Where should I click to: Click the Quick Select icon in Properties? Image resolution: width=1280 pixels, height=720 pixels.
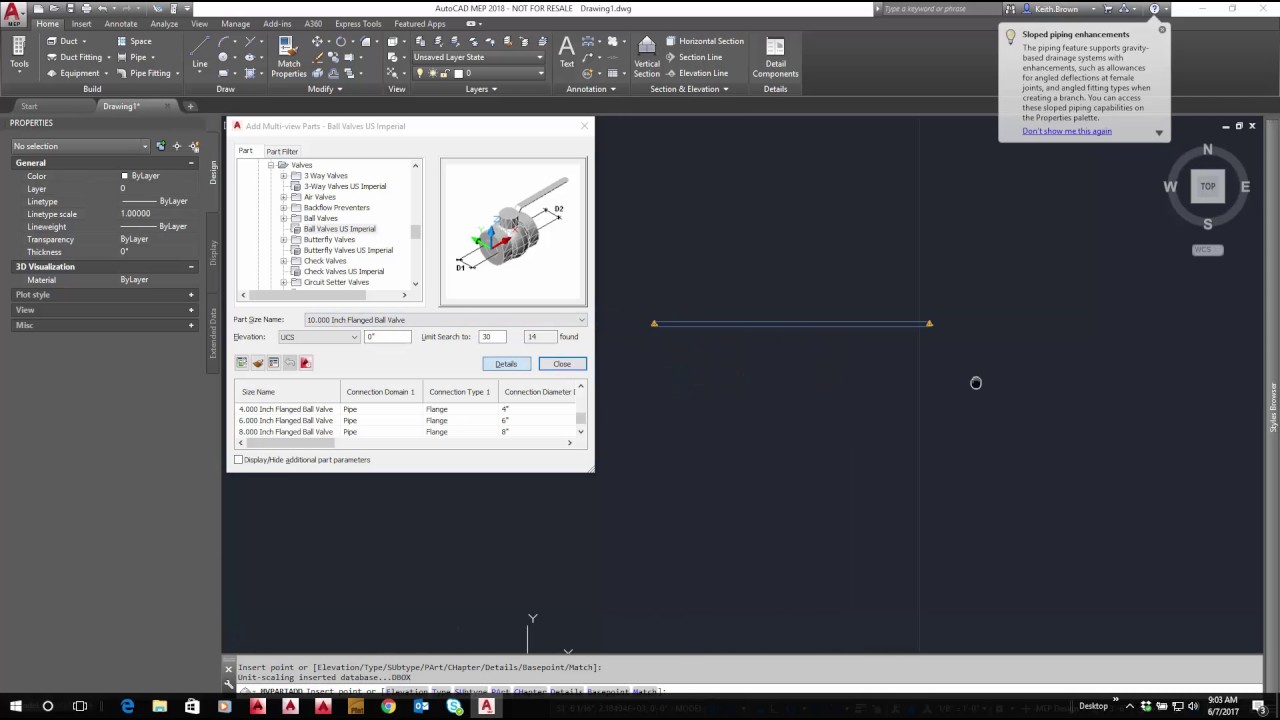(194, 146)
